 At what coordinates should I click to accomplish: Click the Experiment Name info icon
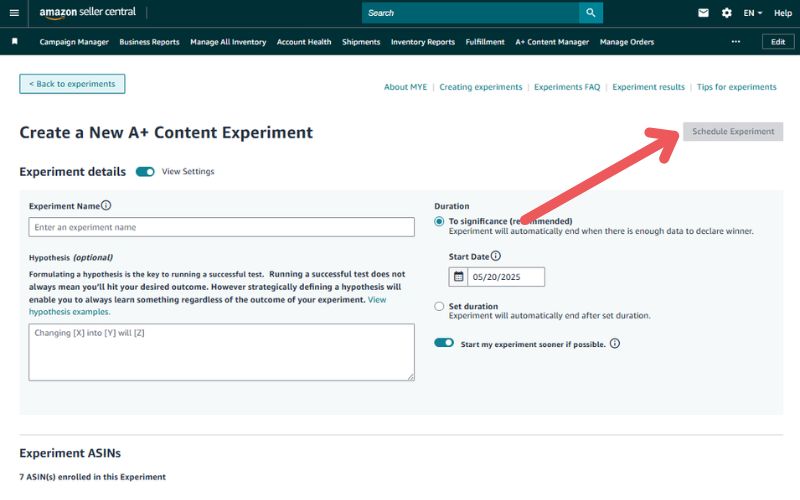(x=106, y=205)
